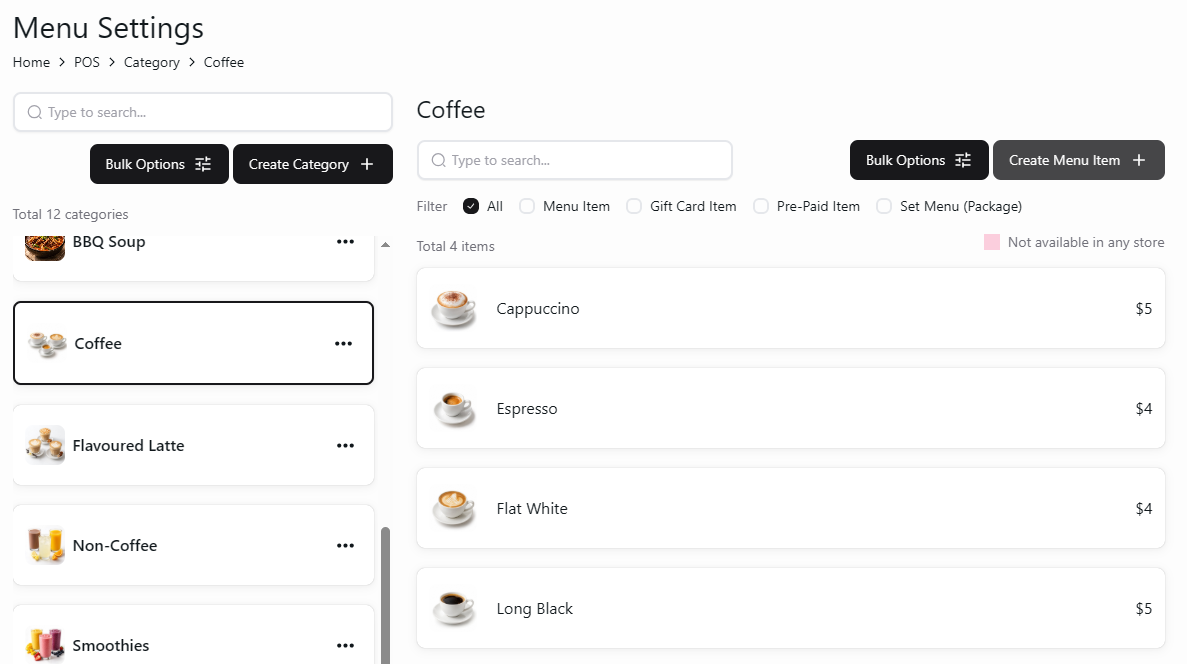Open the Flavoured Latte three-dot menu
The height and width of the screenshot is (664, 1187).
(345, 445)
